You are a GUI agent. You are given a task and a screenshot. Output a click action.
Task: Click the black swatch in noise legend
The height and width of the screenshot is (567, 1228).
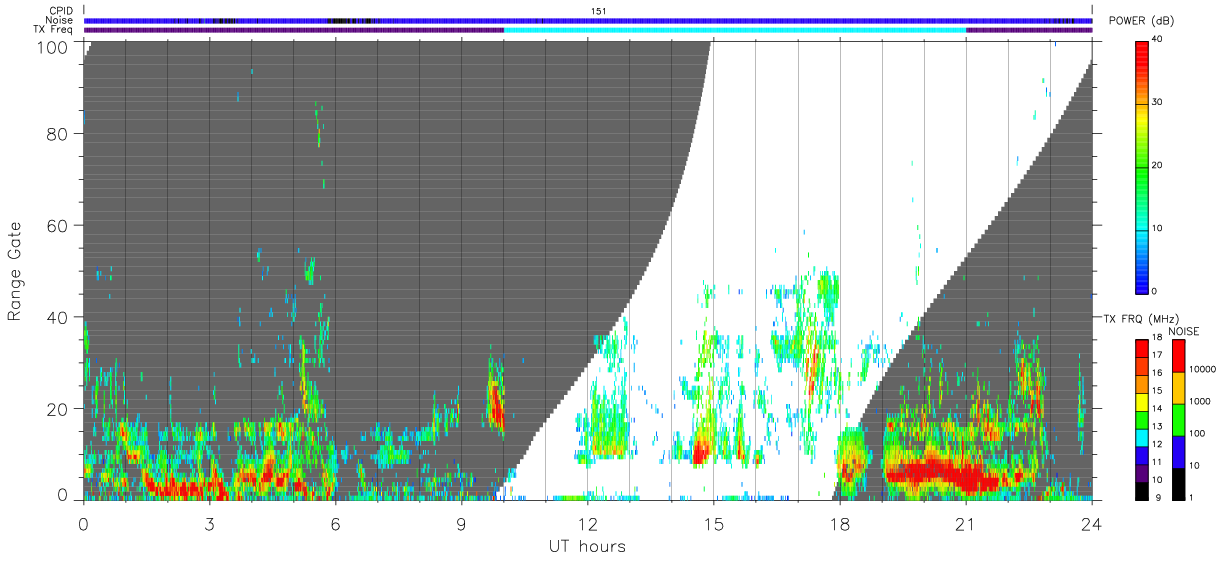tap(1177, 482)
